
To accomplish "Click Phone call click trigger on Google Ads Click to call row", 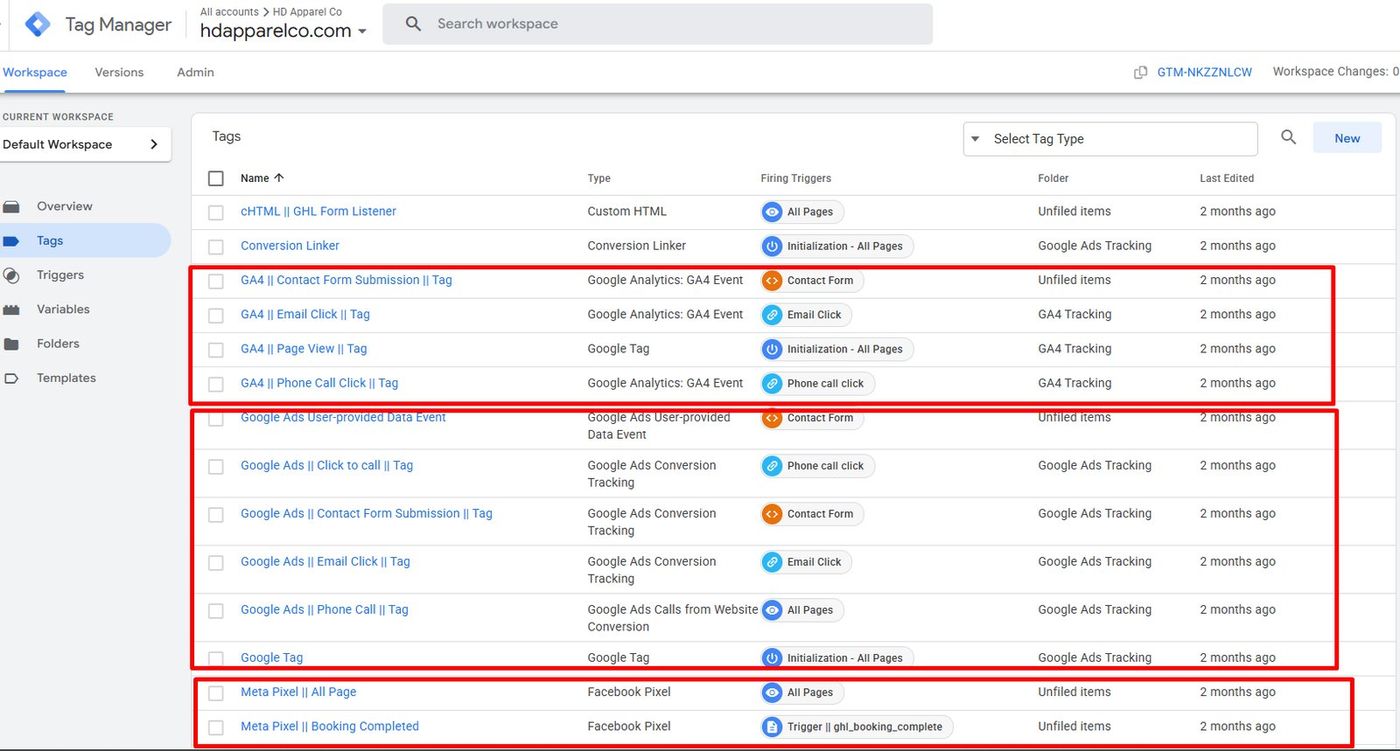I will tap(818, 466).
